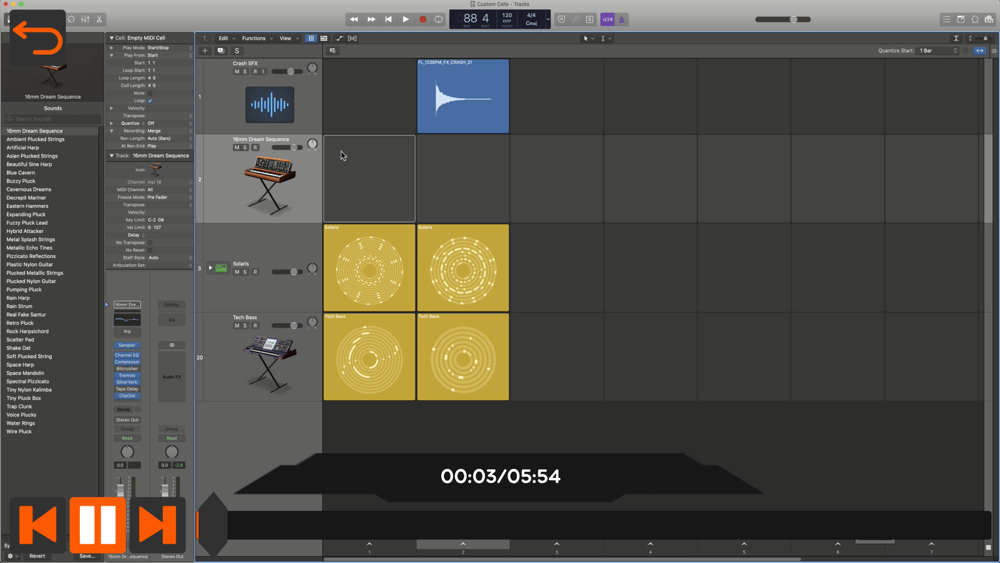Click Go to Beginning transport button
Screen dimensions: 1000x563
point(388,19)
